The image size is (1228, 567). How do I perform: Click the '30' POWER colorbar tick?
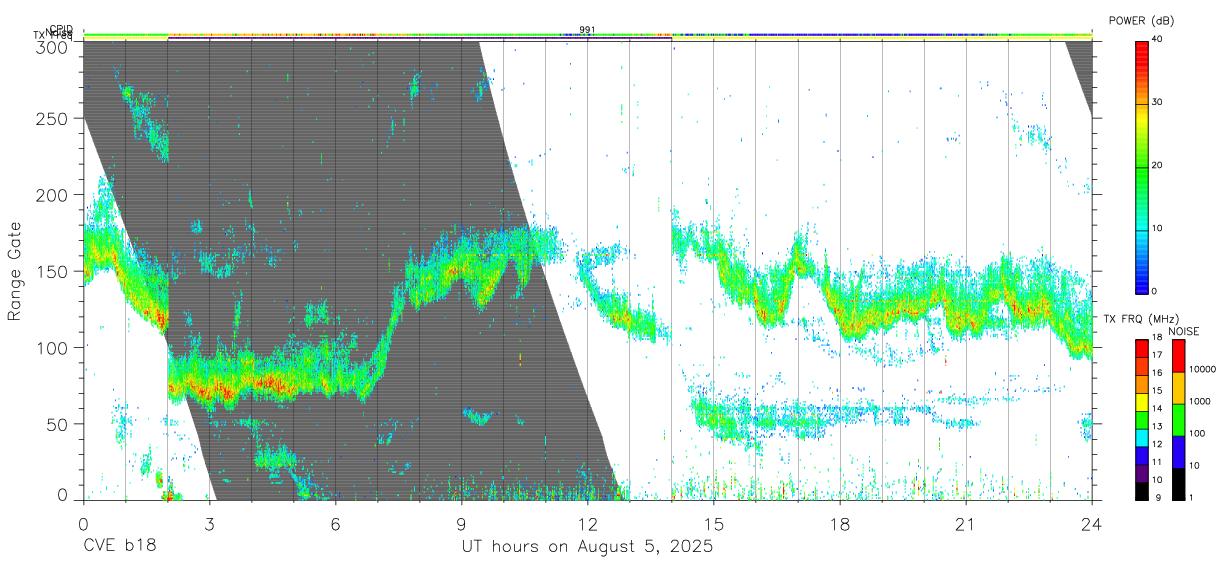coord(1158,103)
